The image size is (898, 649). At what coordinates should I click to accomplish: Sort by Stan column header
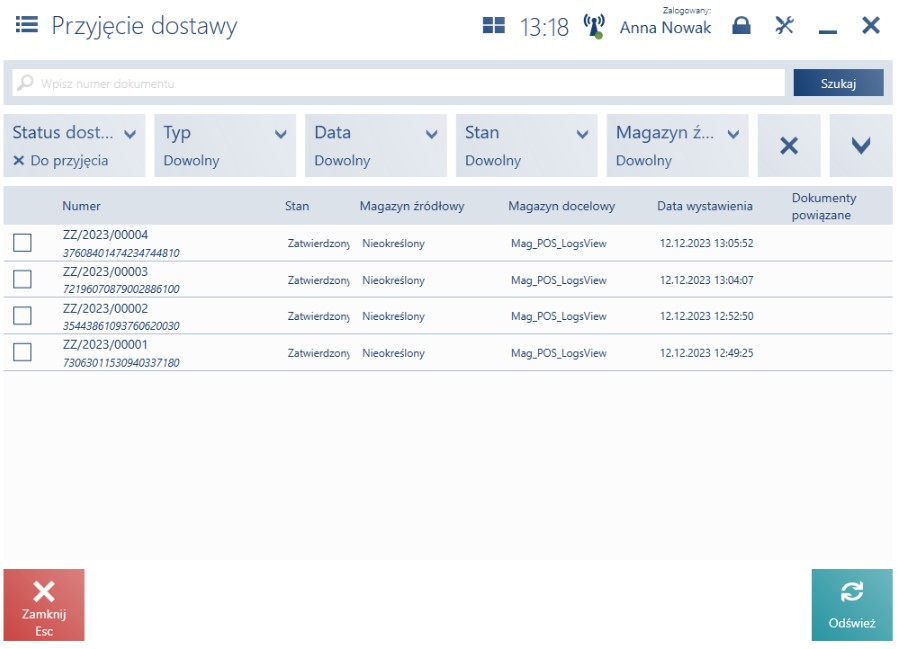click(x=297, y=206)
